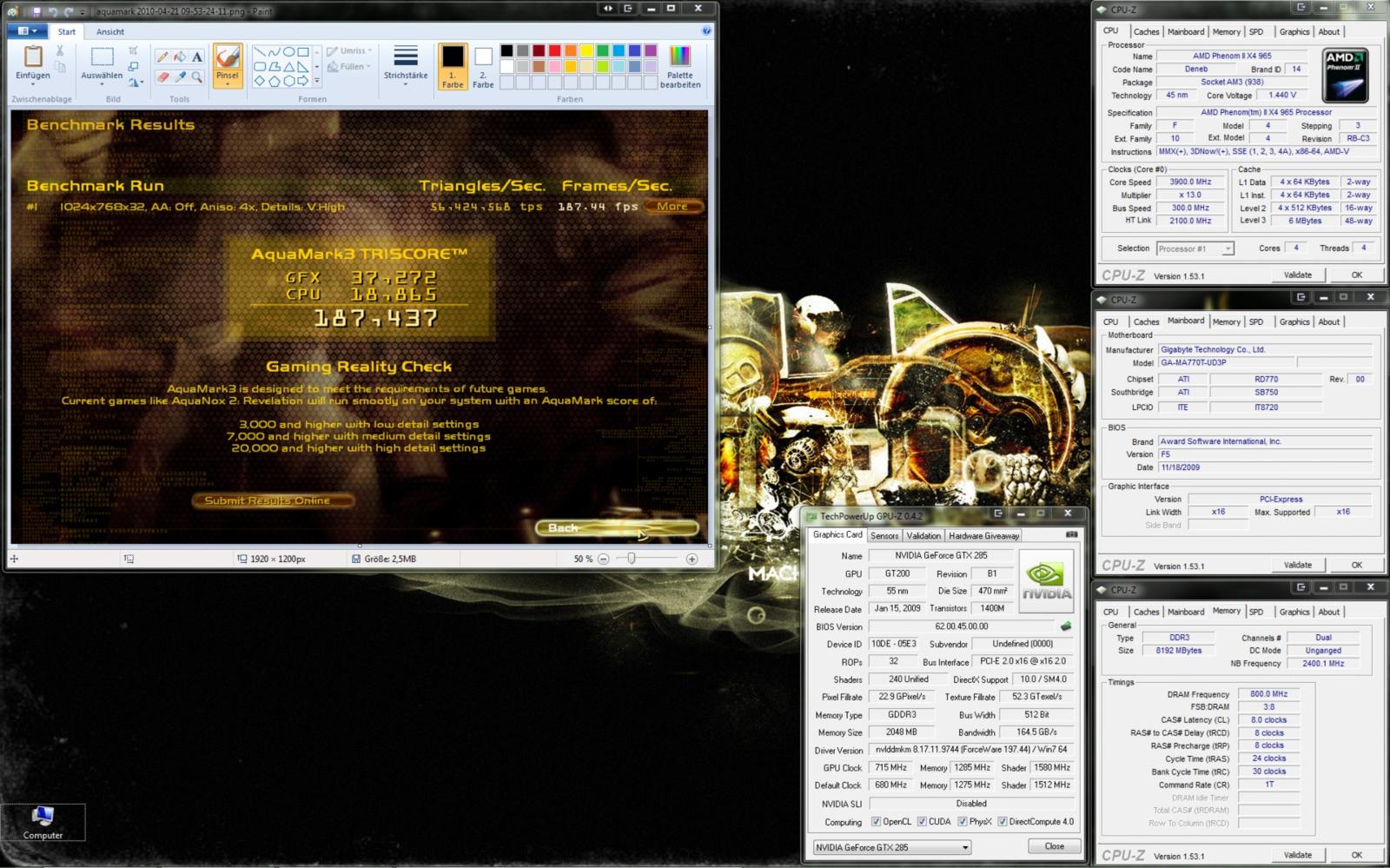Toggle PhysX checkbox in GPU-Z
Image resolution: width=1390 pixels, height=868 pixels.
pyautogui.click(x=963, y=821)
